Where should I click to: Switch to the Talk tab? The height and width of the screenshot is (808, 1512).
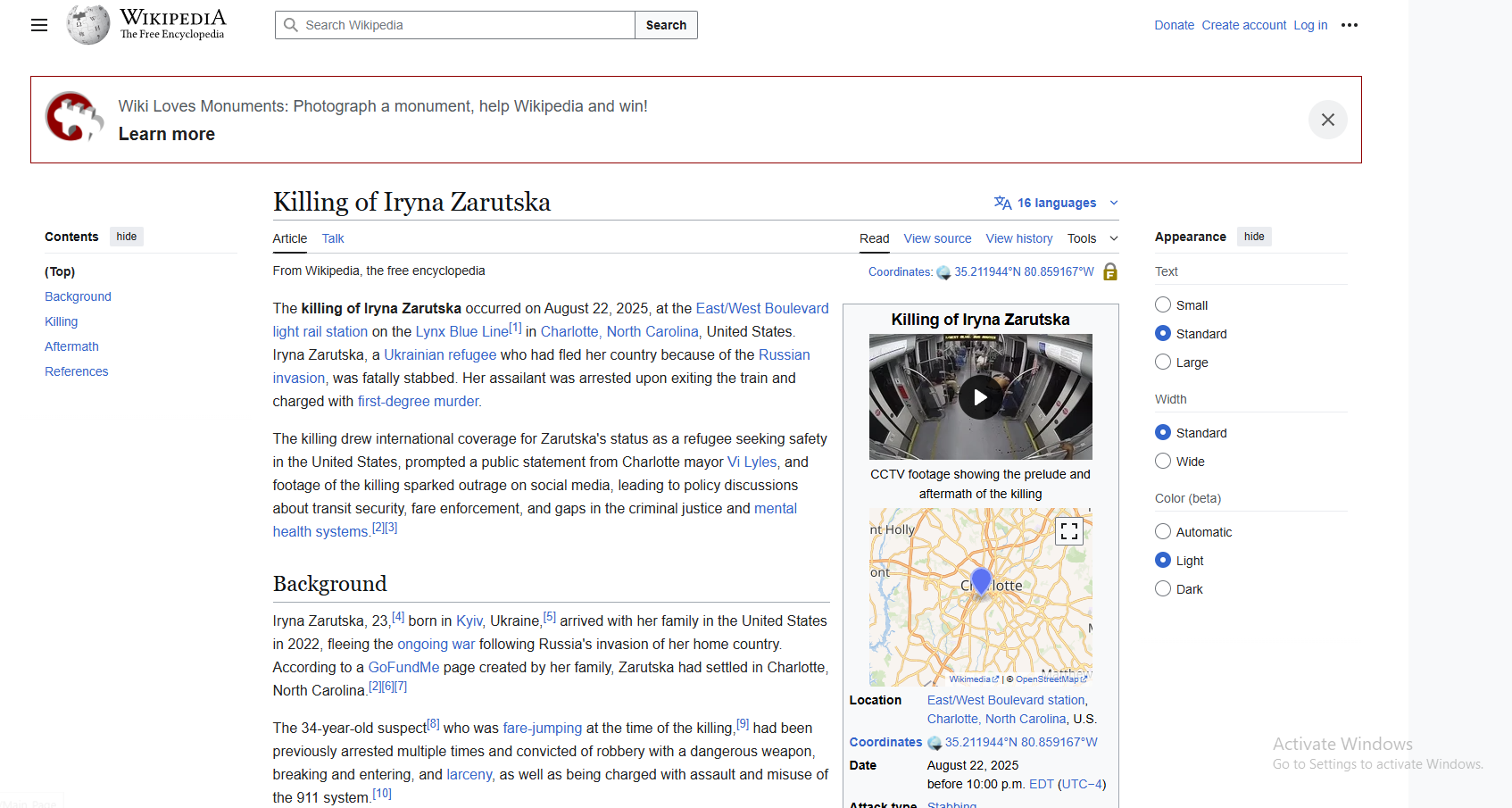point(333,238)
